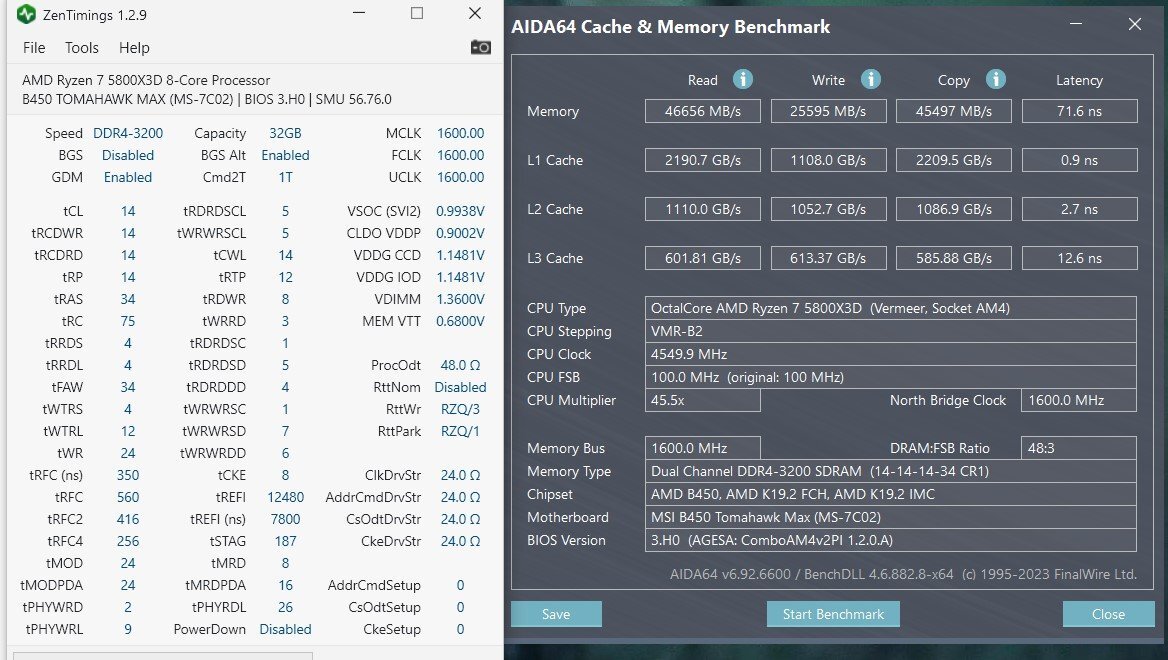The height and width of the screenshot is (660, 1168).
Task: Click the CPU Type field with Ryzen 7 5800X3D
Action: click(891, 308)
